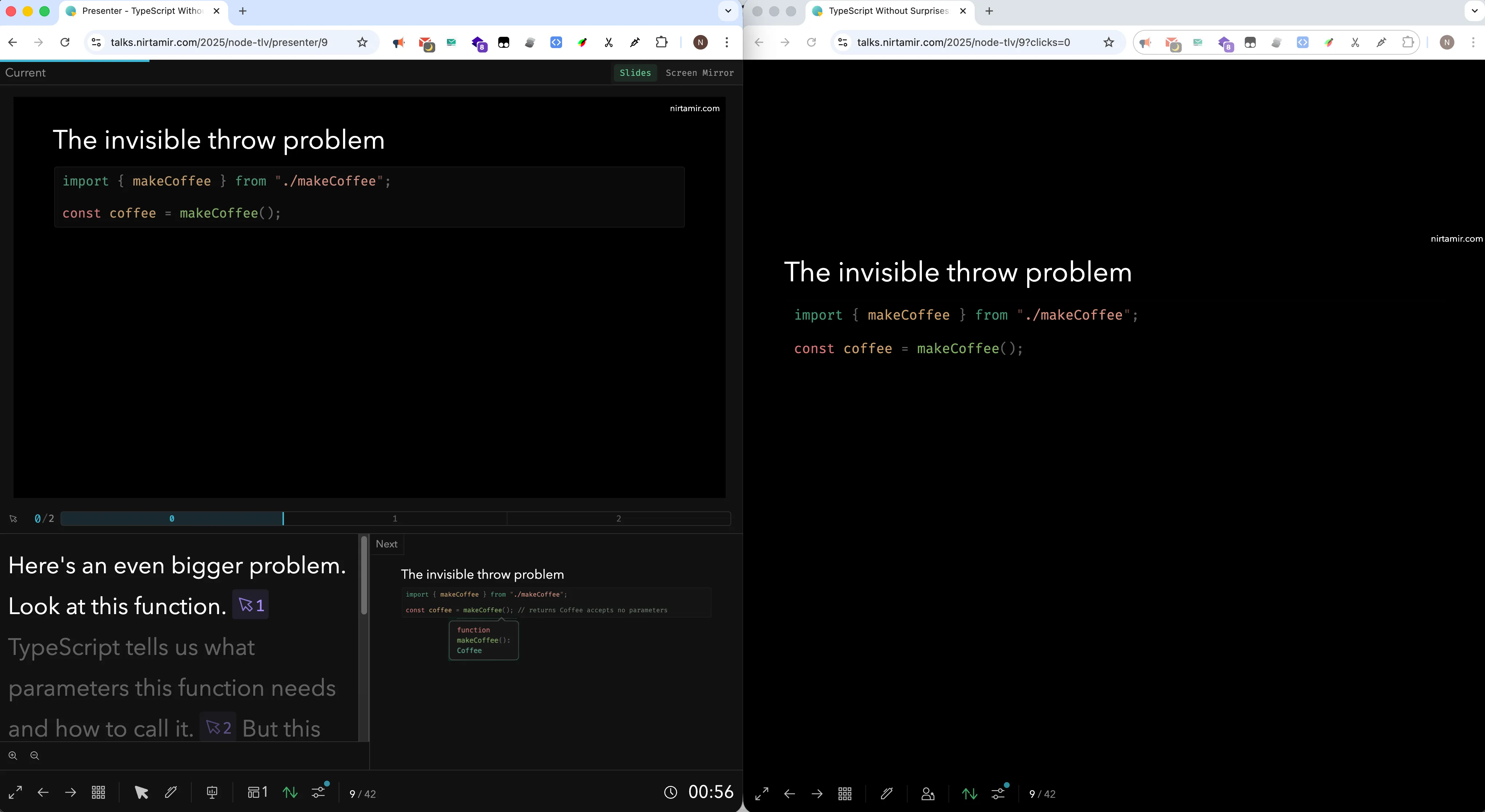Viewport: 1485px width, 812px height.
Task: Expand the tab search dropdown in left Chrome
Action: 728,11
